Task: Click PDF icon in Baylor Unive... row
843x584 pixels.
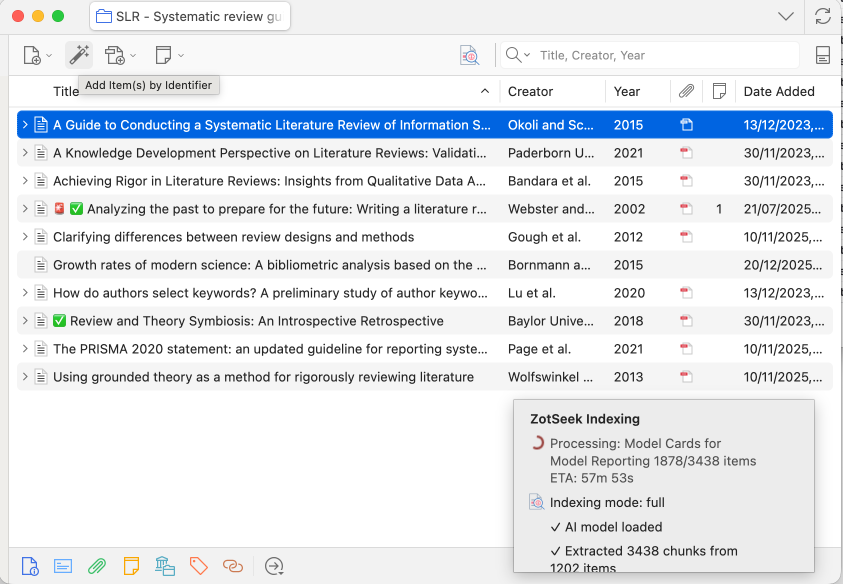Action: click(x=687, y=321)
